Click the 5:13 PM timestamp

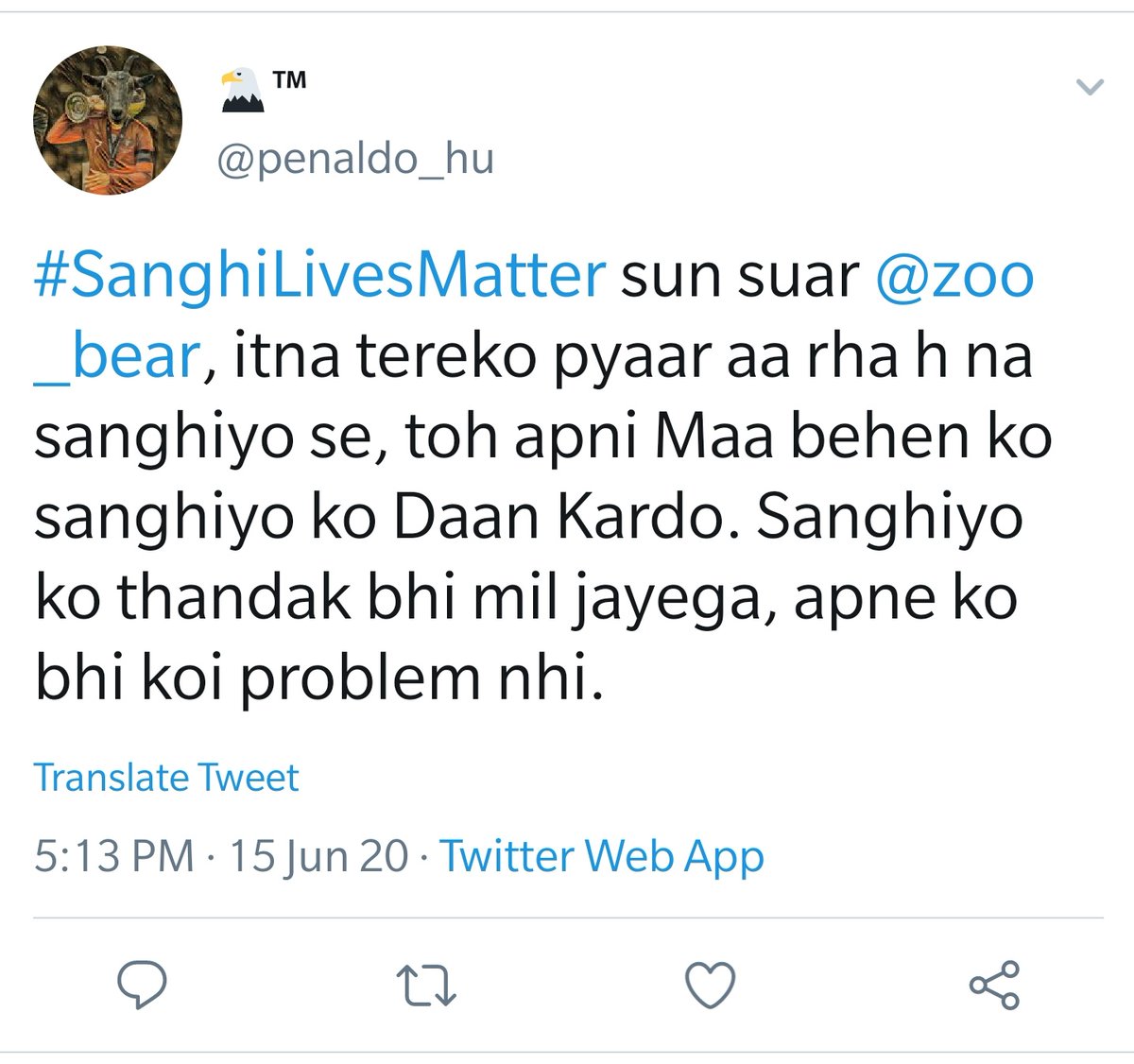coord(113,856)
